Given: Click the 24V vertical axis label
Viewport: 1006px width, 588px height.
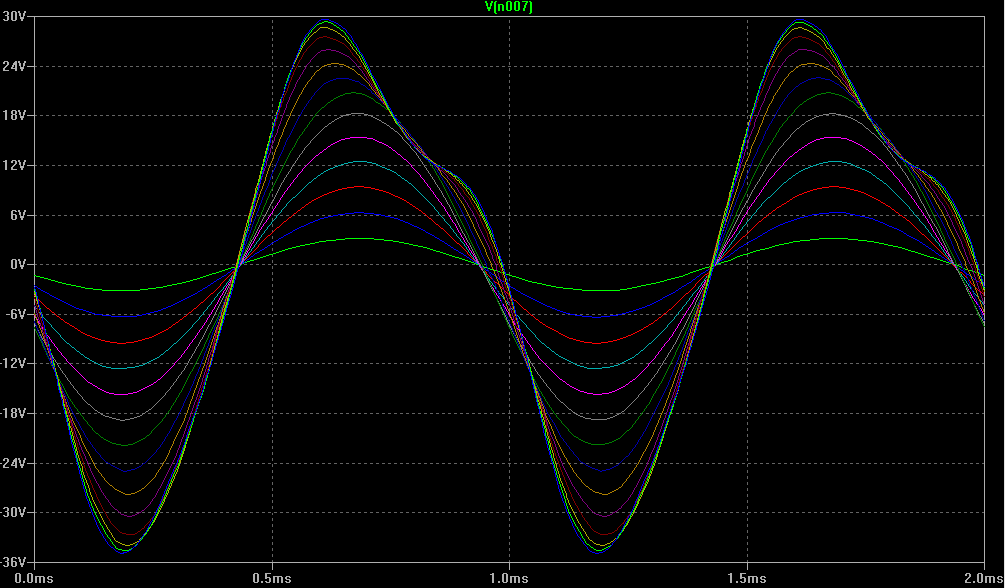Looking at the screenshot, I should [18, 66].
